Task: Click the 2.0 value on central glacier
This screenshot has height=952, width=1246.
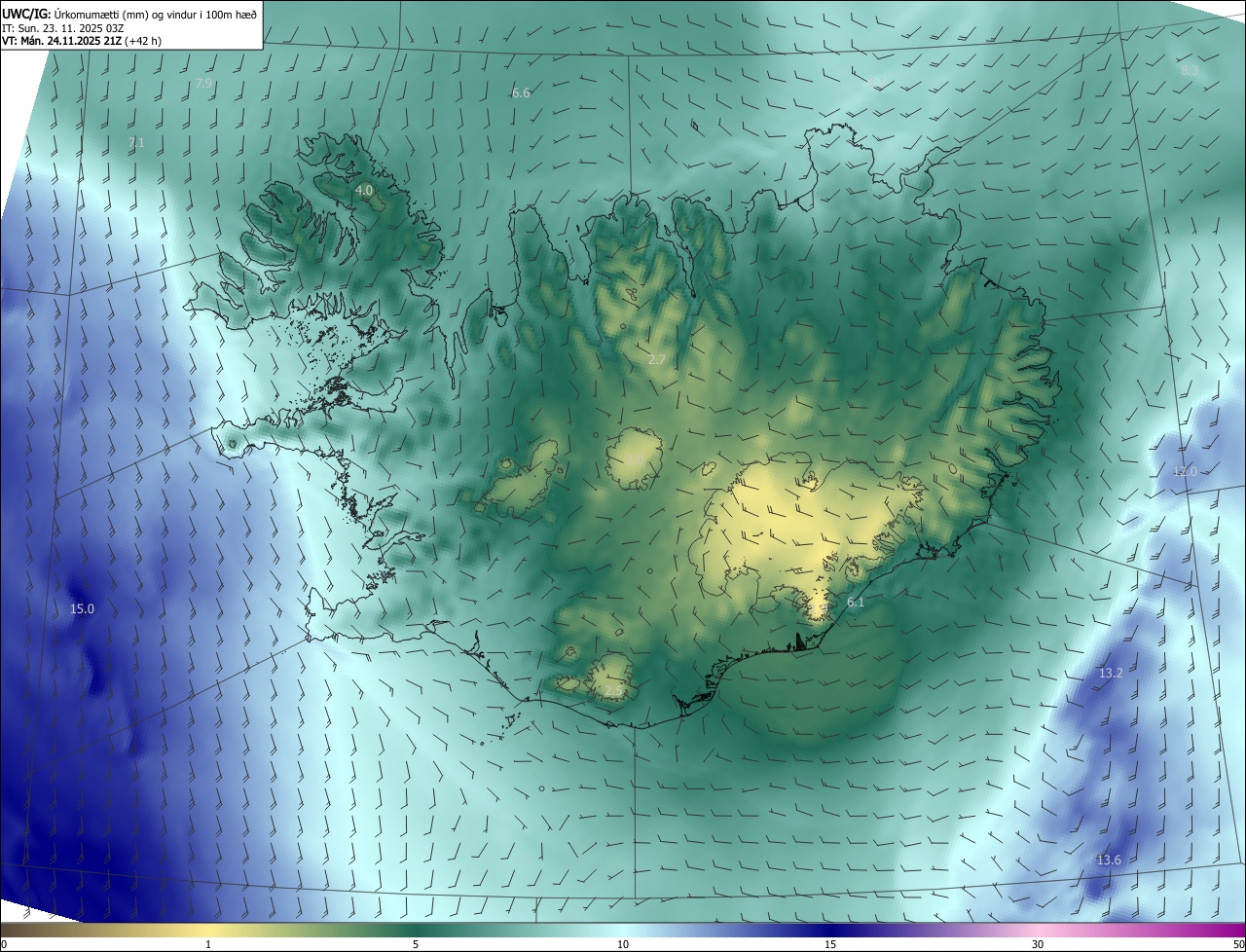Action: click(635, 459)
